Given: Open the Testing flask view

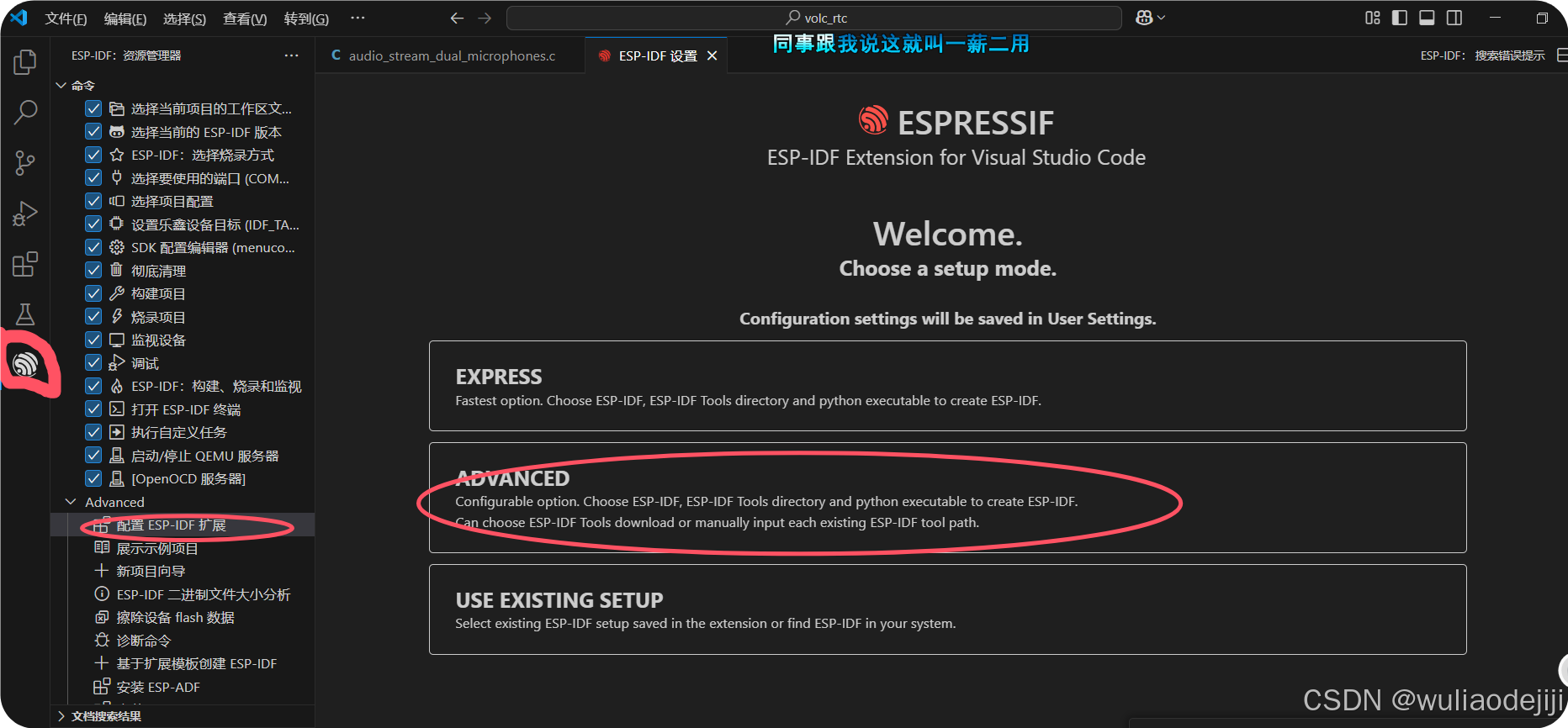Looking at the screenshot, I should pyautogui.click(x=25, y=314).
